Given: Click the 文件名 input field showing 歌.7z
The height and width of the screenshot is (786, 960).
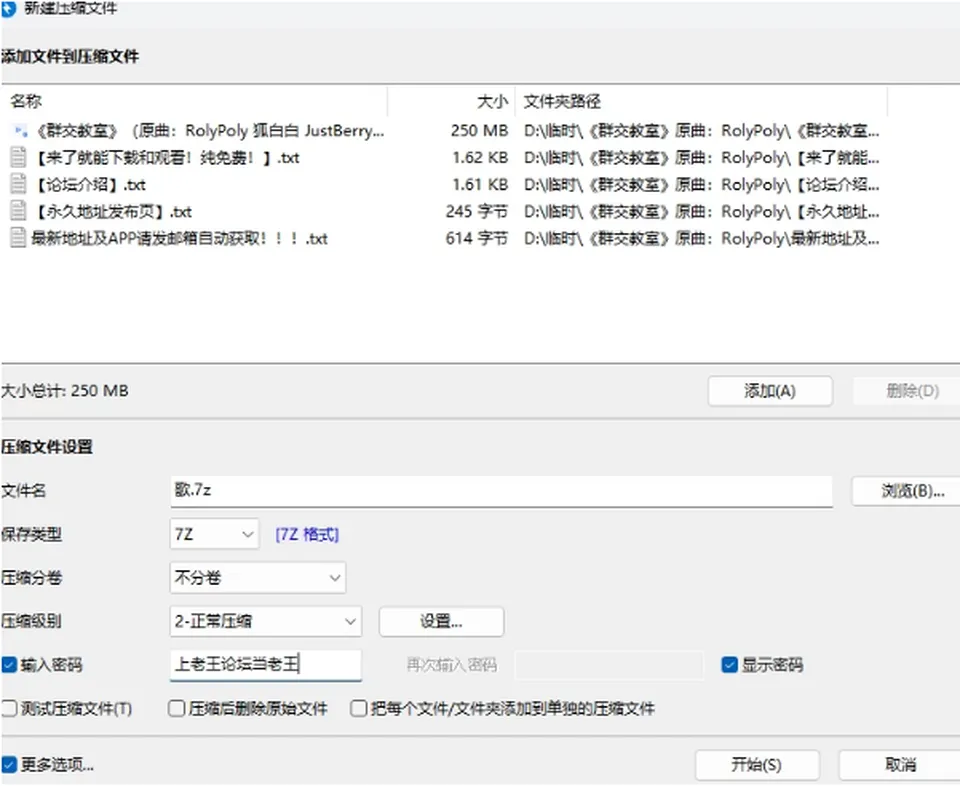Looking at the screenshot, I should [501, 492].
